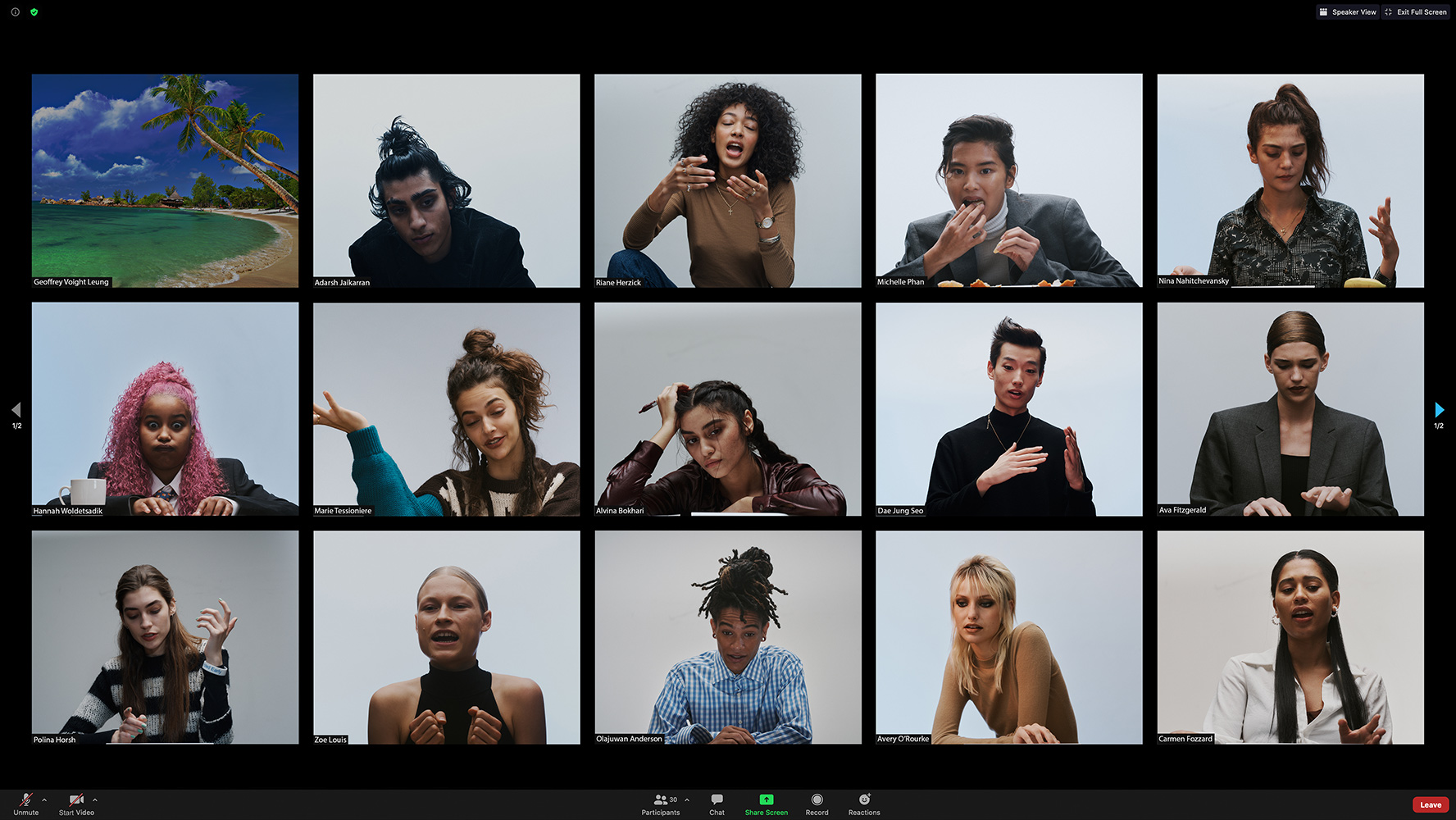Select Riane Herzick's video tile
1456x820 pixels.
pos(728,180)
